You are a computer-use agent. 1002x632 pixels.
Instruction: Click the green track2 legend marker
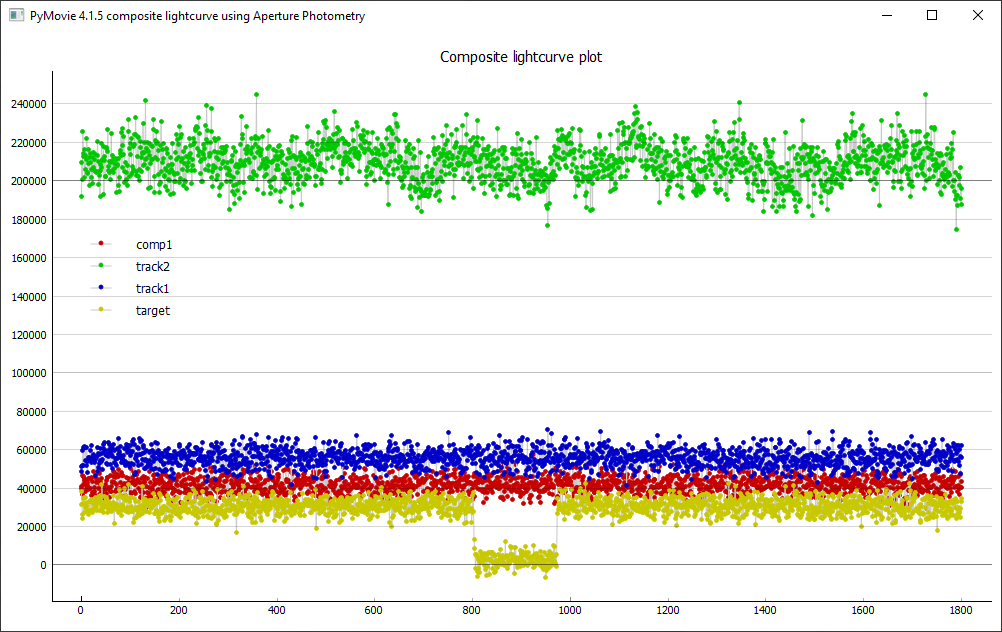coord(101,266)
